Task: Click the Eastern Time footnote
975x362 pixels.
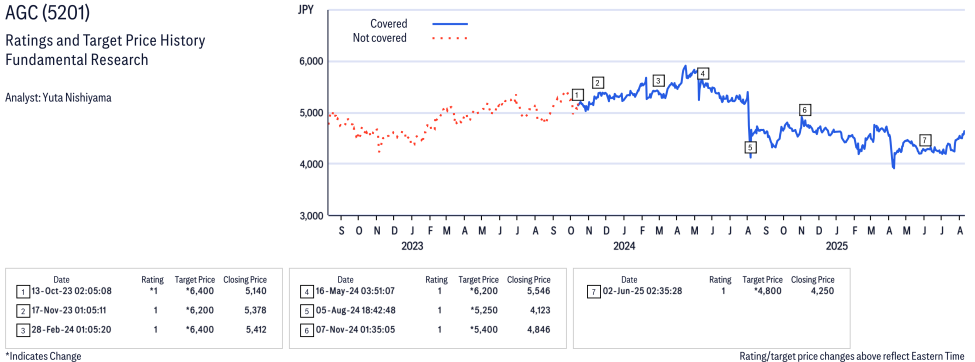Action: coord(853,356)
